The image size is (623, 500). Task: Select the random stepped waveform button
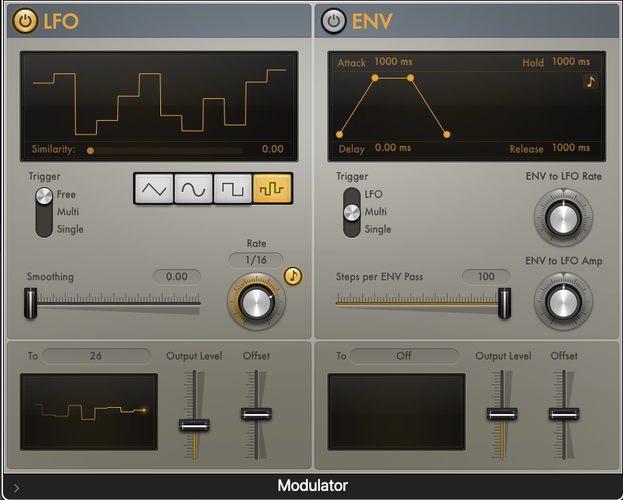[x=272, y=189]
